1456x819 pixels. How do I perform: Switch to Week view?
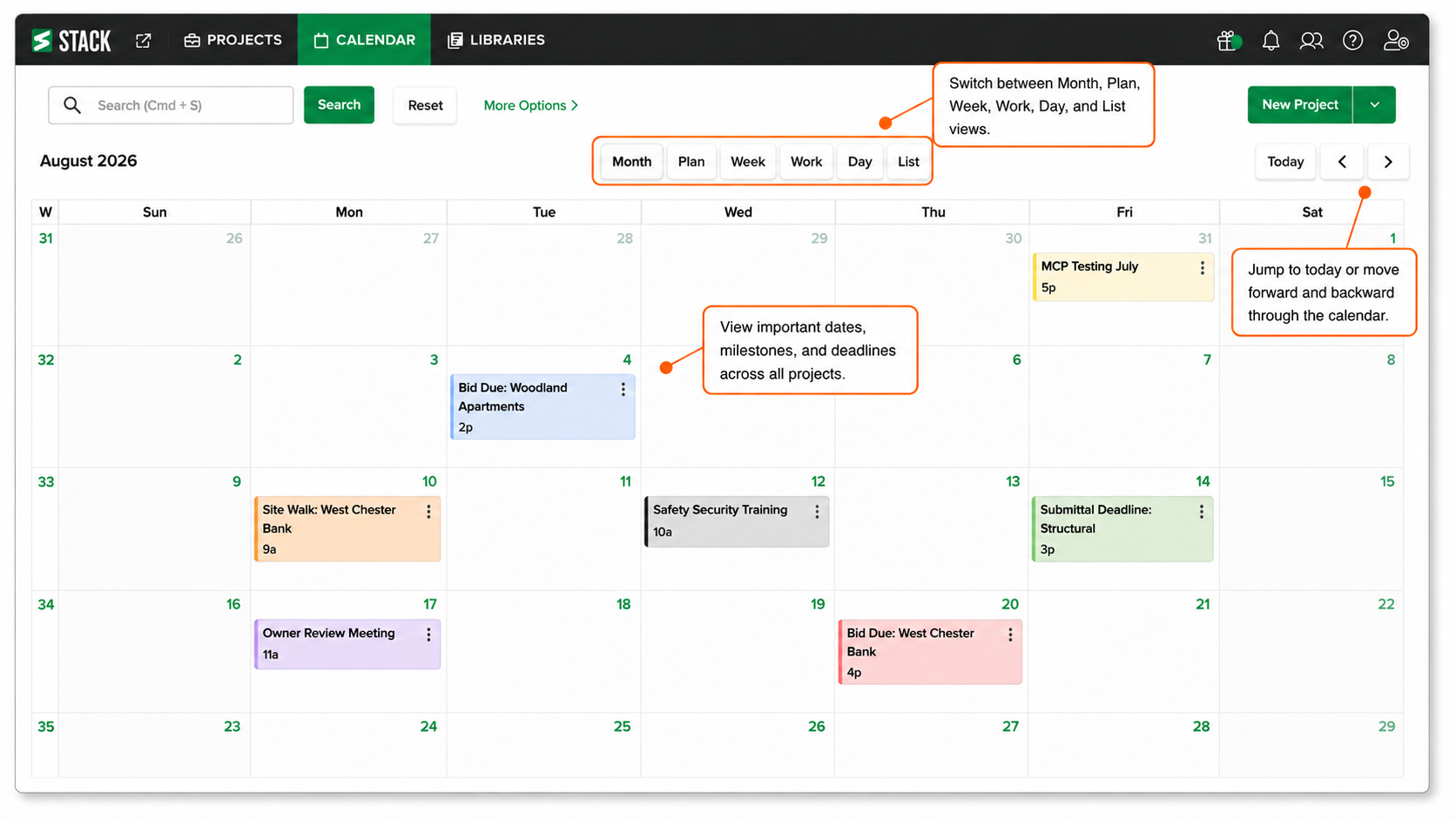pos(748,162)
